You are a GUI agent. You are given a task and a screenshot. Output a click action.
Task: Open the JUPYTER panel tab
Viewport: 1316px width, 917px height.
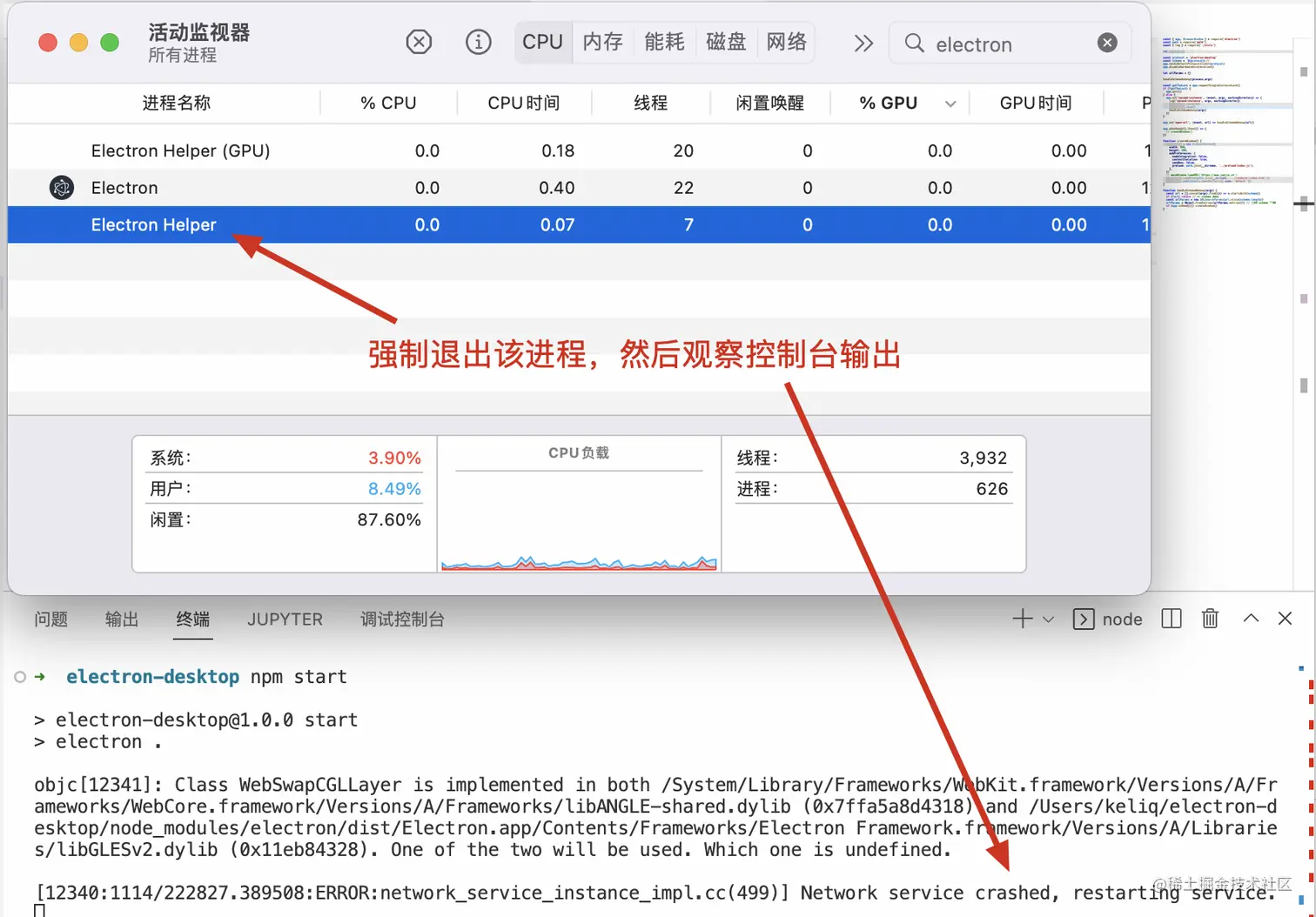tap(285, 619)
